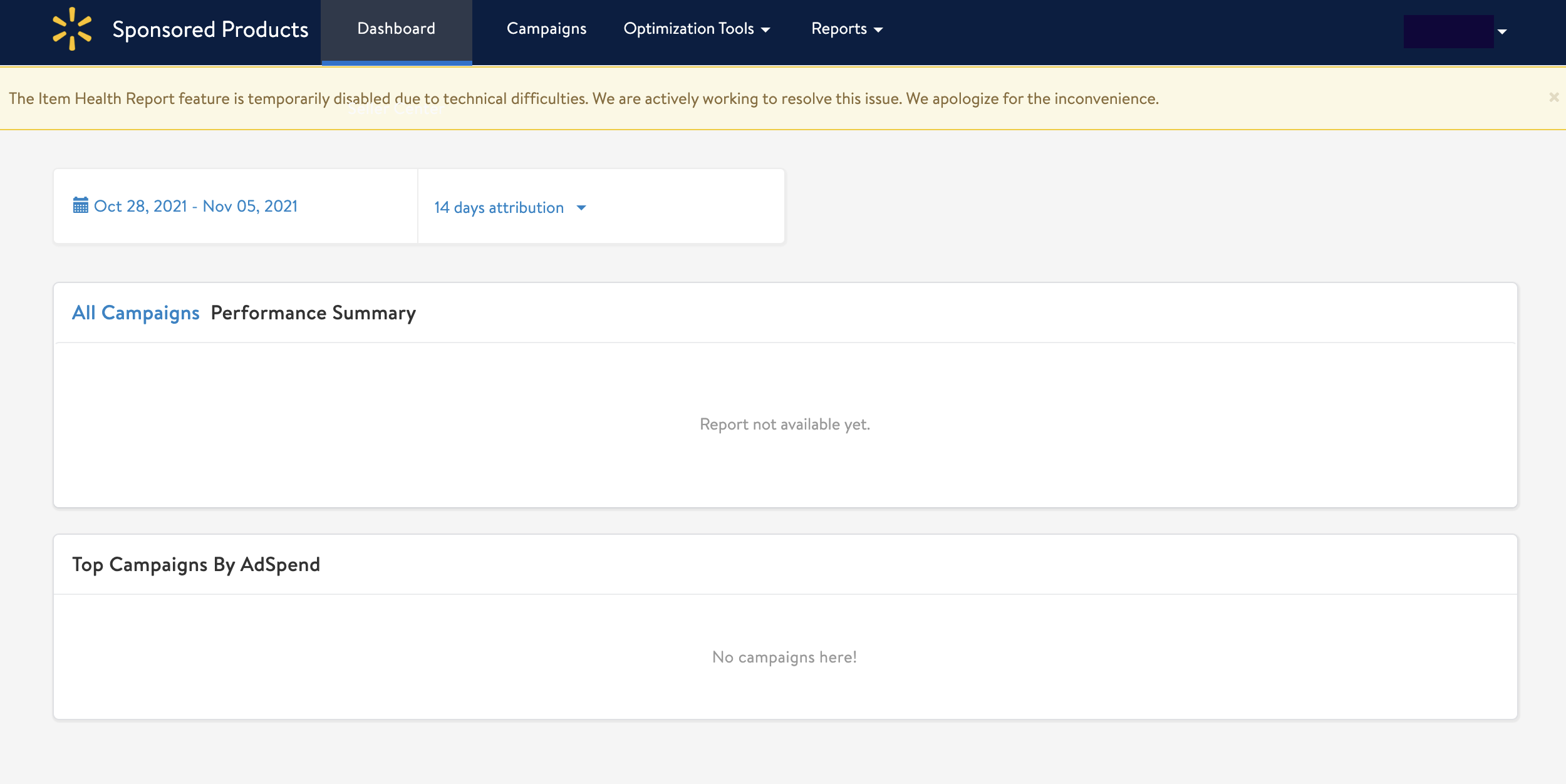Expand the Reports dropdown menu
This screenshot has height=784, width=1566.
coord(847,29)
